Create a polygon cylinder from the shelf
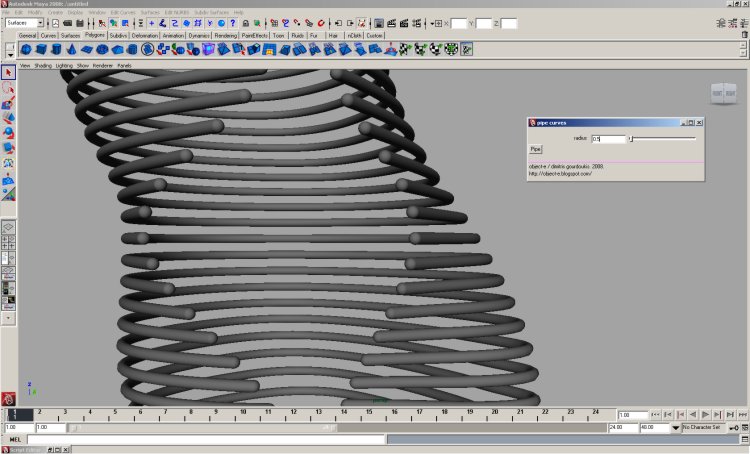The image size is (750, 454). pyautogui.click(x=56, y=49)
